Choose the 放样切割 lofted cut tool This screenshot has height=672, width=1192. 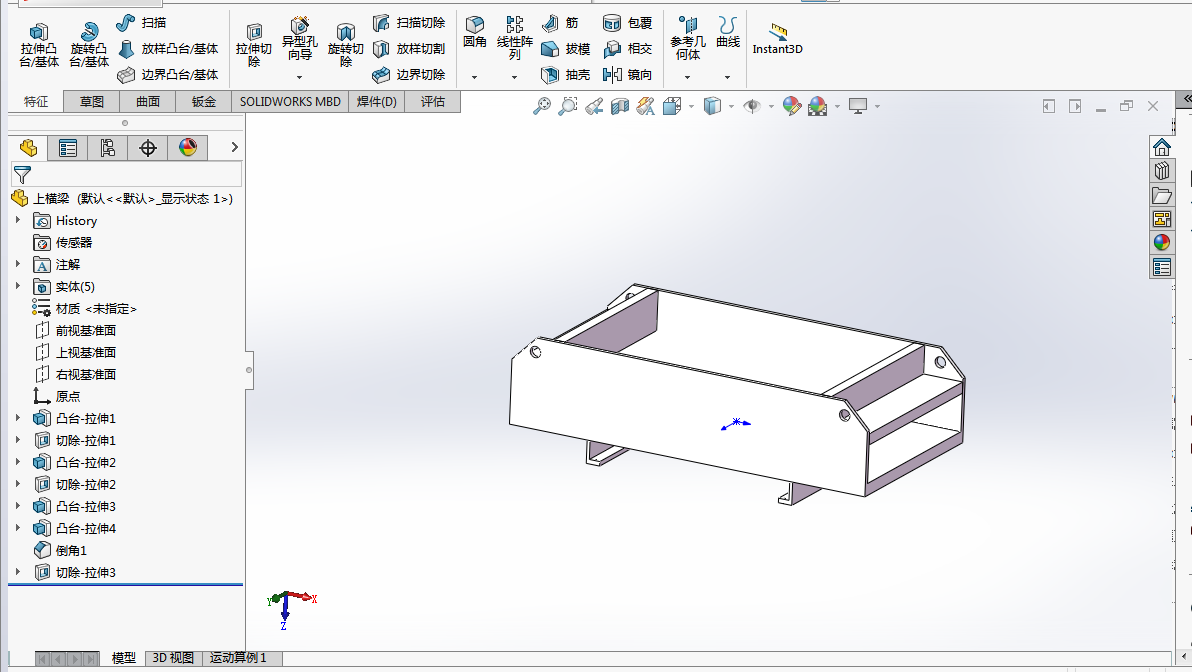click(409, 49)
